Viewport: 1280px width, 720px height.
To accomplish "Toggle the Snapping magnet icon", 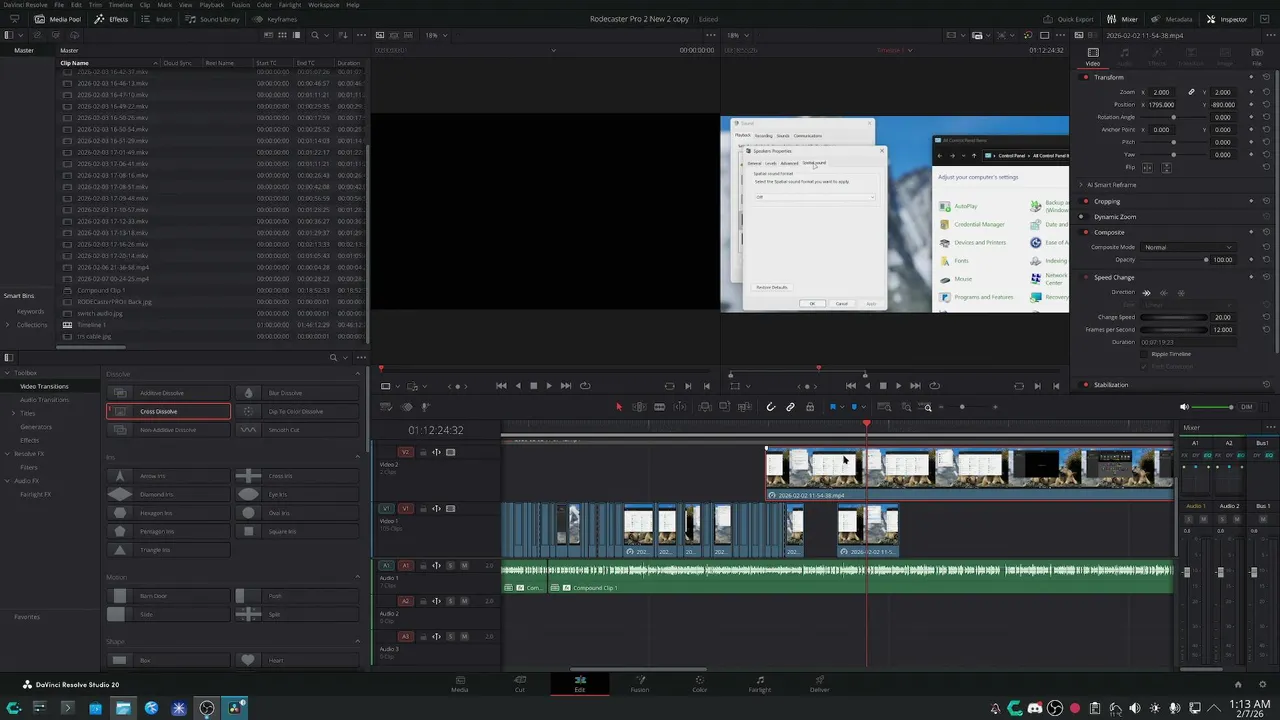I will (770, 407).
